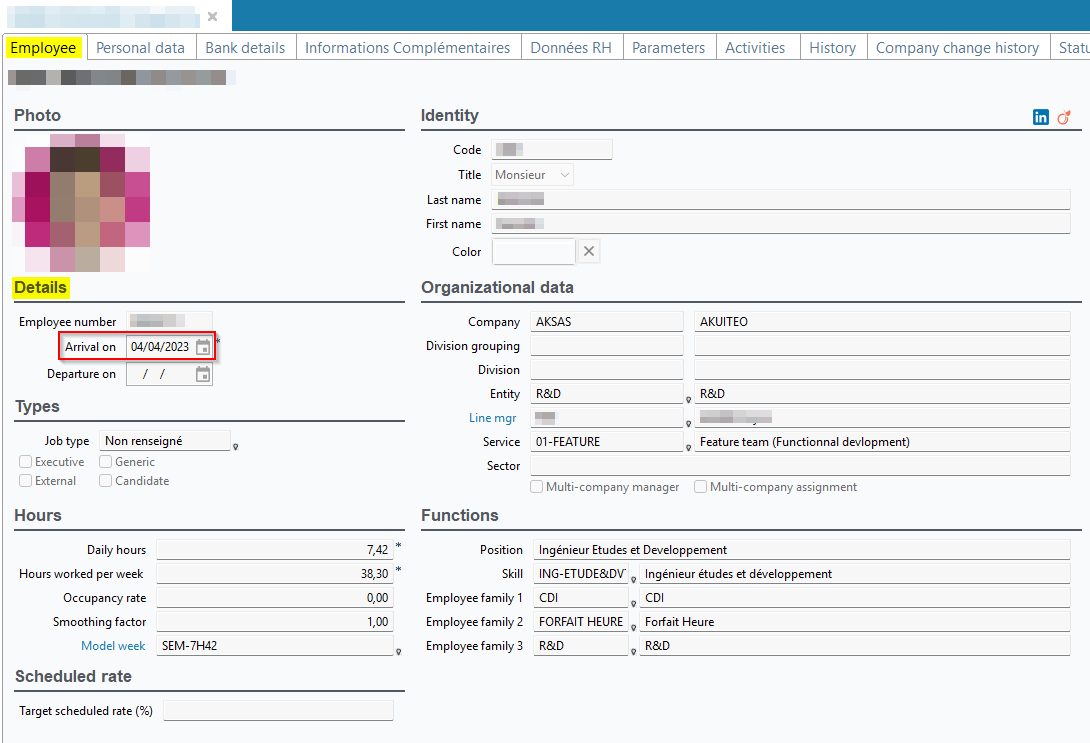Clear the Color field with X button
This screenshot has width=1090, height=743.
pyautogui.click(x=589, y=252)
